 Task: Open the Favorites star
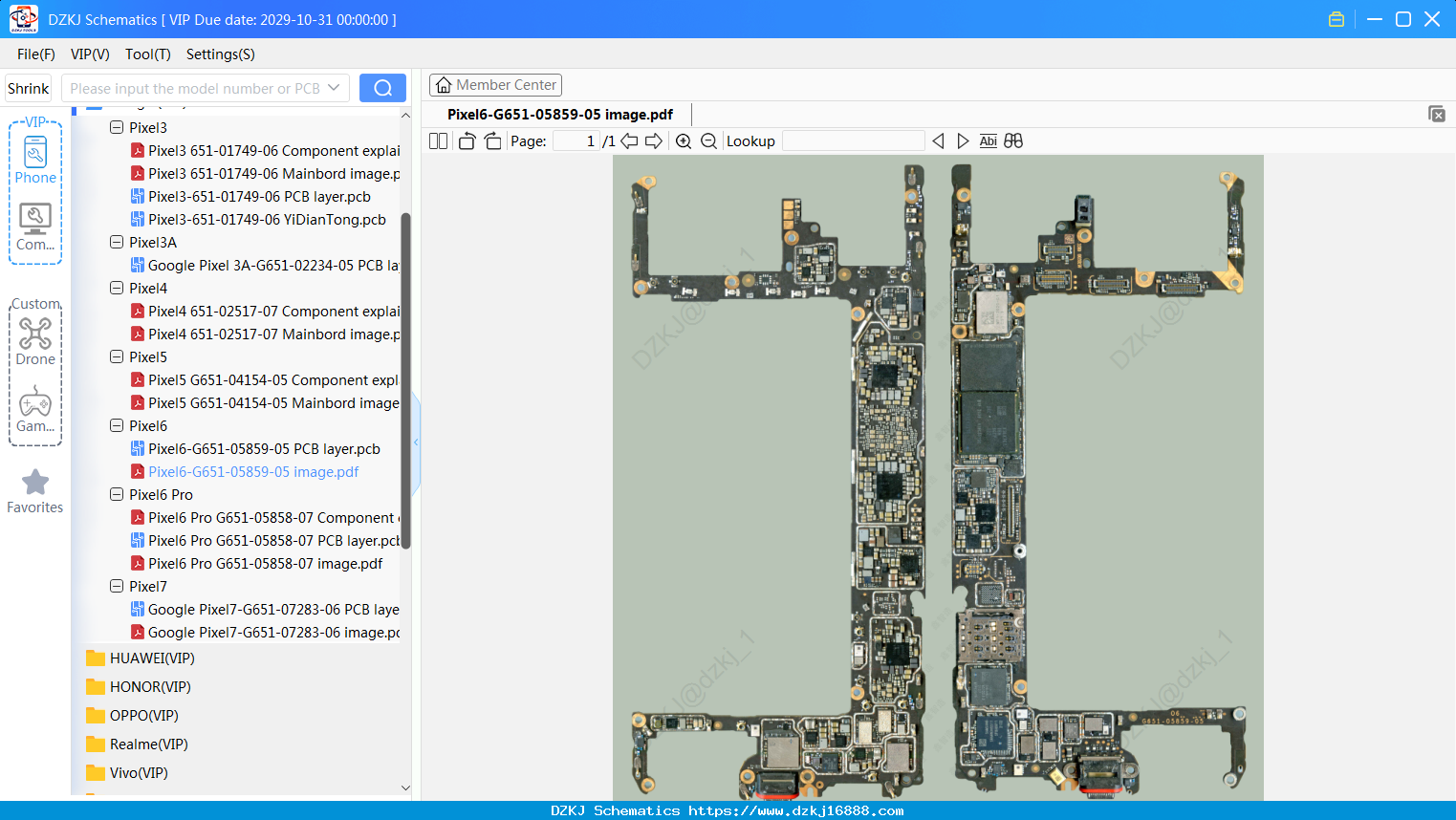[x=35, y=491]
